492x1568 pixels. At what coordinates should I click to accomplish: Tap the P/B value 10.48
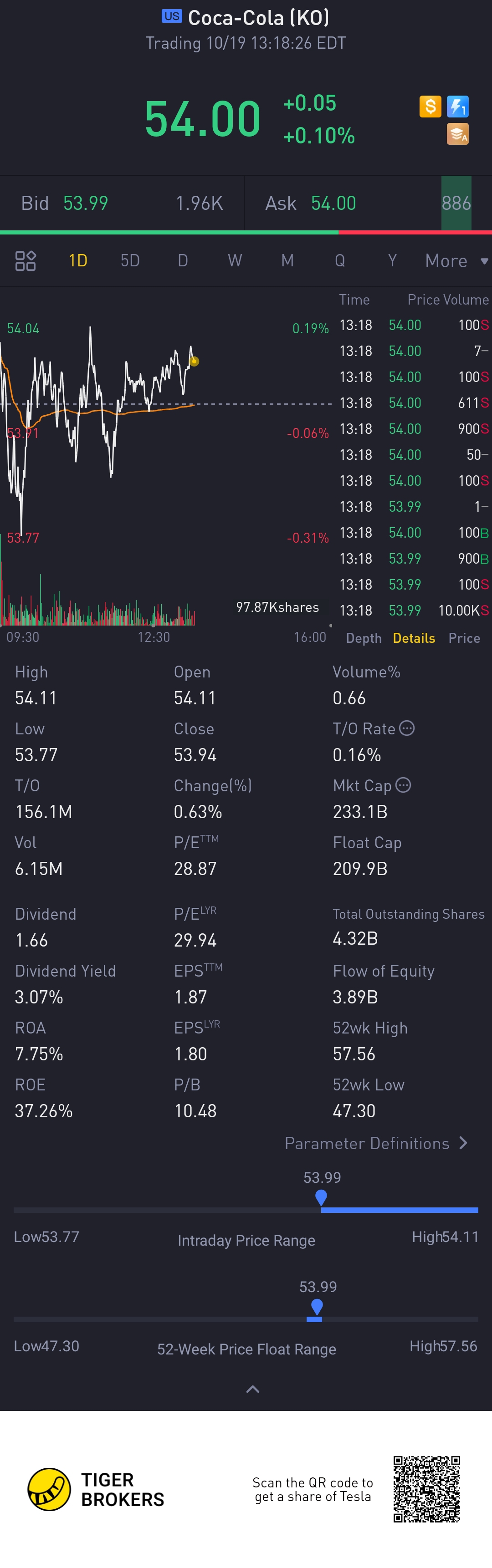[x=195, y=1111]
